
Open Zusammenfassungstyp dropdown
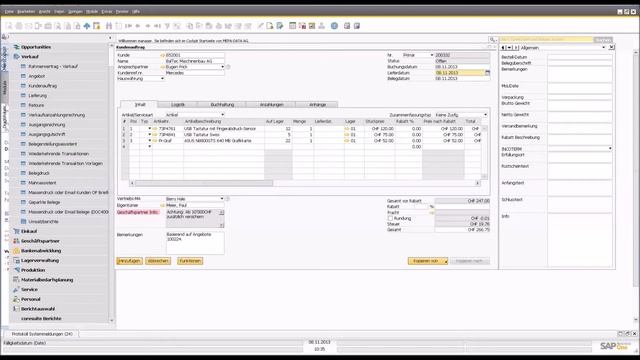[x=485, y=115]
